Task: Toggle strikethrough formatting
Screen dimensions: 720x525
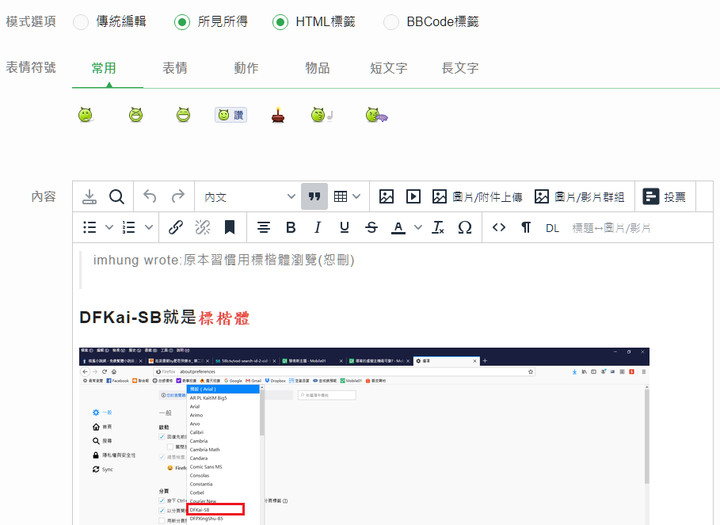Action: point(371,227)
